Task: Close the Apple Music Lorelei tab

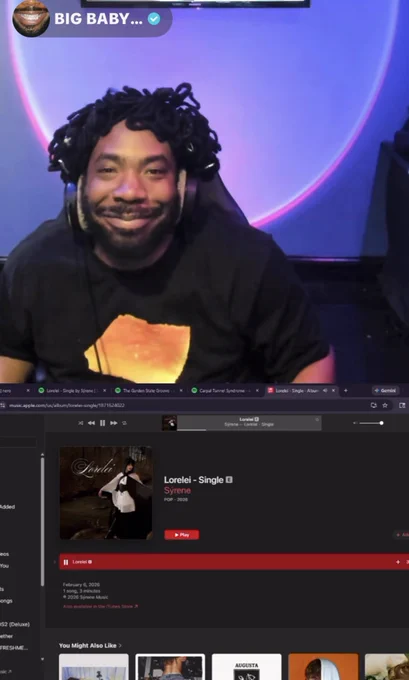Action: 334,391
